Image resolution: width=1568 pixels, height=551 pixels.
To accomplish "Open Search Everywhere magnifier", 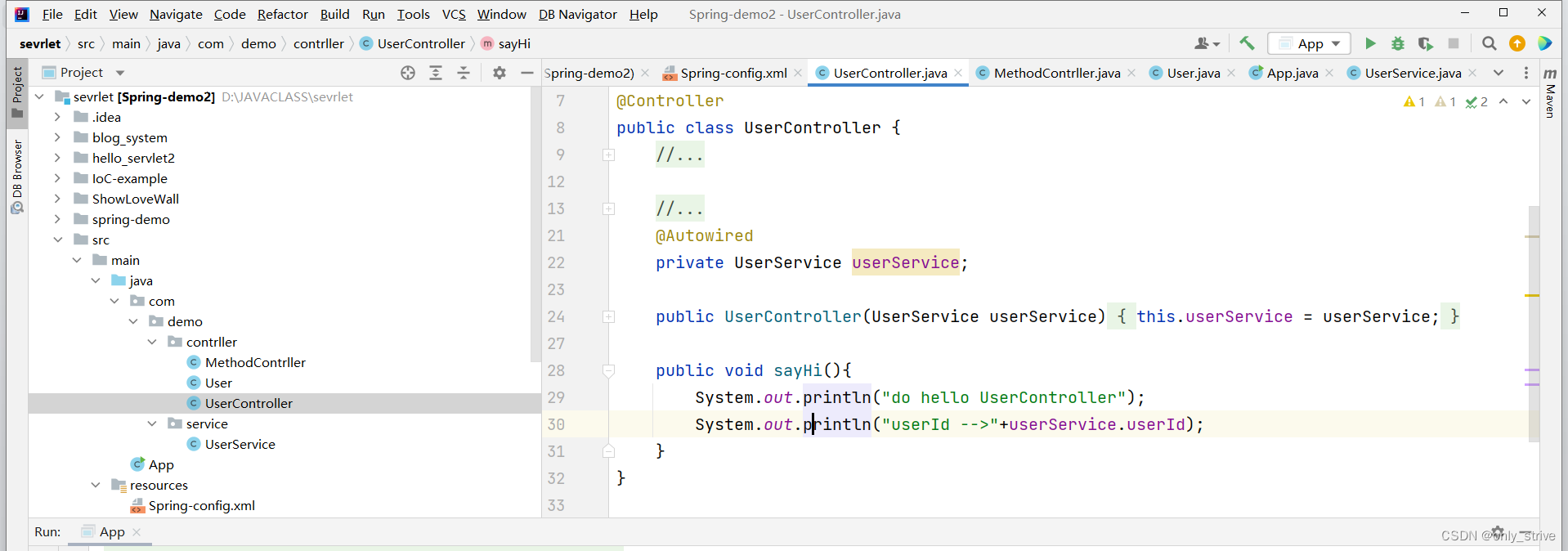I will click(x=1490, y=43).
